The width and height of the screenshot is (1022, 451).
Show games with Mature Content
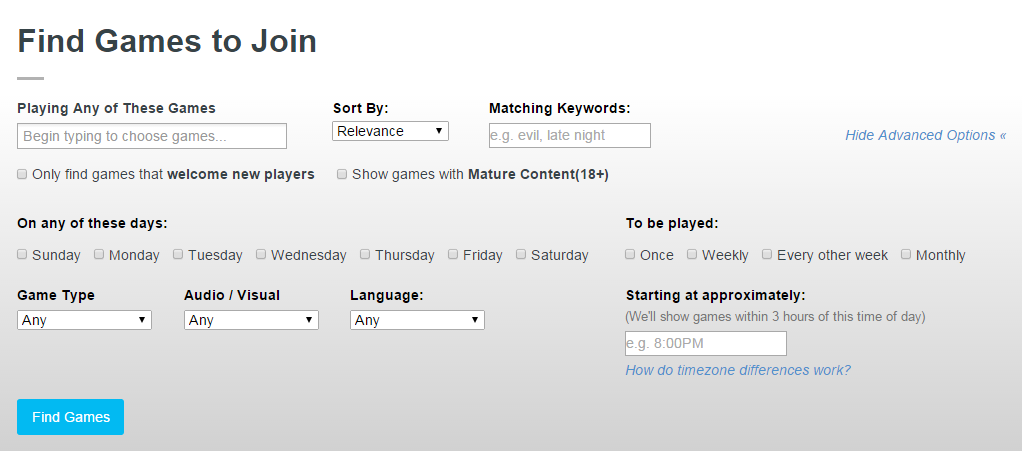(x=342, y=174)
